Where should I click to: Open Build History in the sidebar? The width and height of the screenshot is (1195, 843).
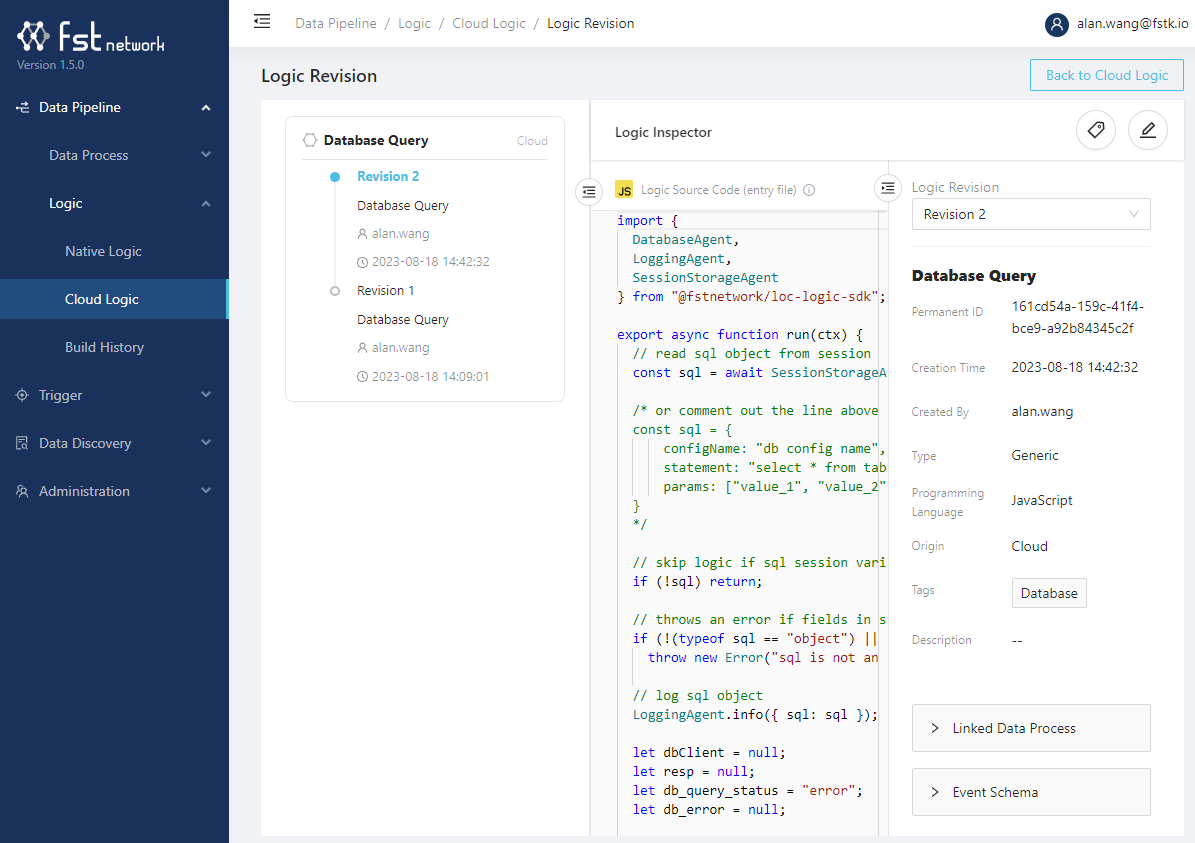pyautogui.click(x=104, y=347)
